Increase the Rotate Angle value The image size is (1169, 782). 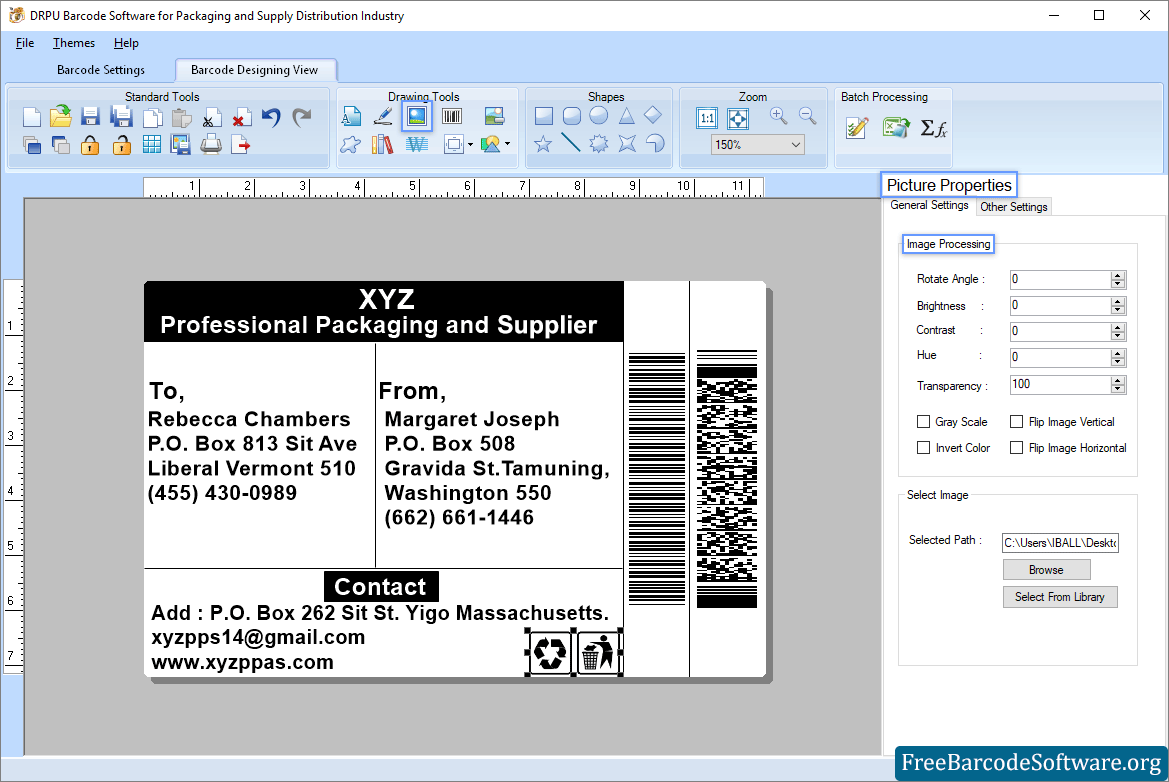coord(1117,275)
